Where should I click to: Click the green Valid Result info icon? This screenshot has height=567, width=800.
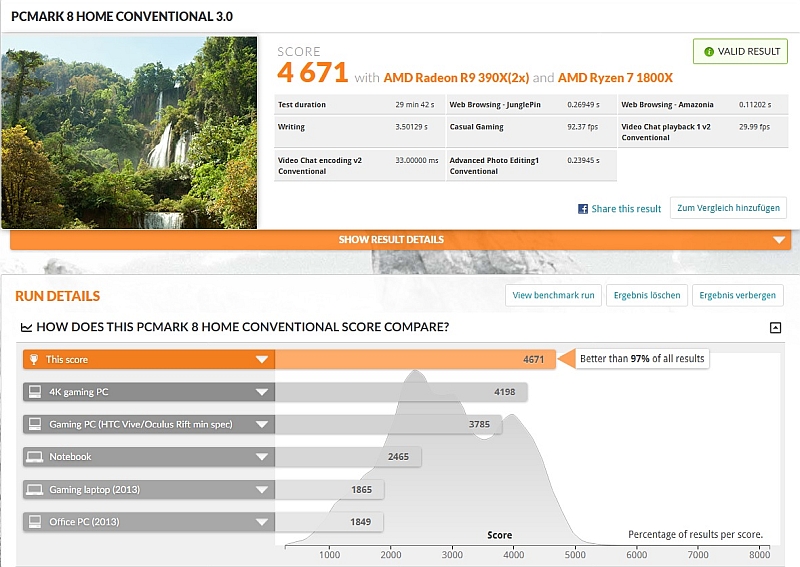point(709,52)
